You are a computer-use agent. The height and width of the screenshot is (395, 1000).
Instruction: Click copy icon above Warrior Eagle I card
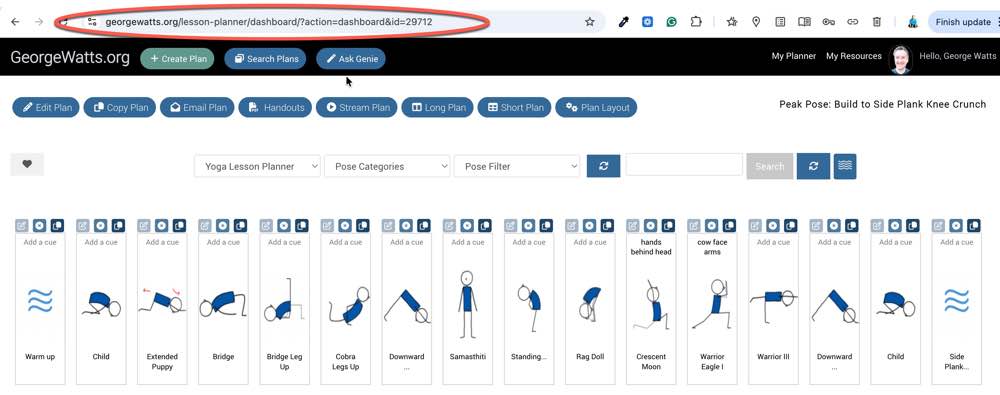pyautogui.click(x=729, y=225)
